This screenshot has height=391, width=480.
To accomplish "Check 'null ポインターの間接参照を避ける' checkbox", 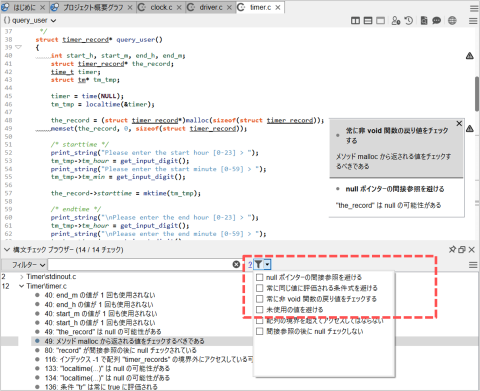I will click(x=260, y=277).
